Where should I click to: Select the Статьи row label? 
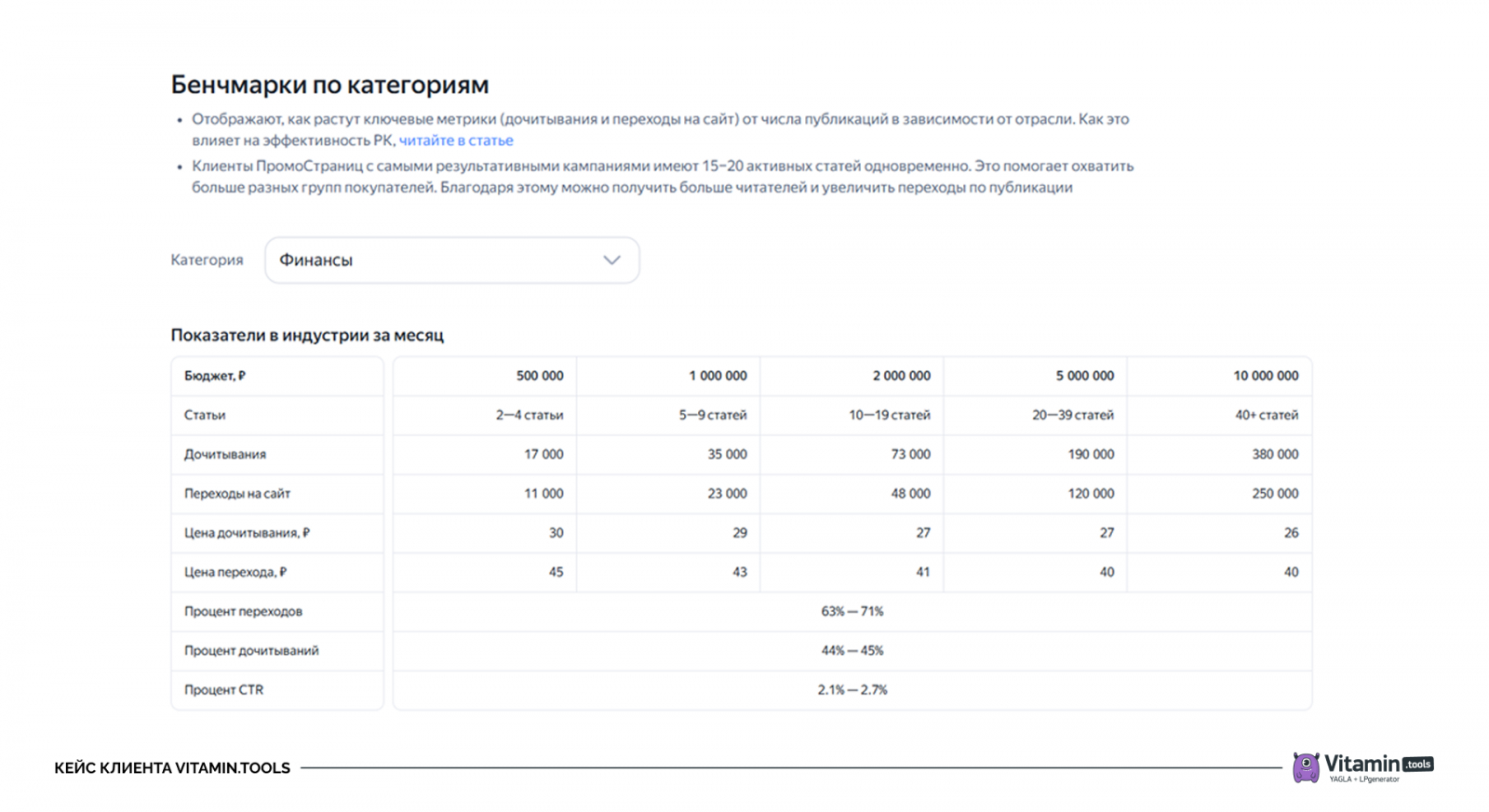(205, 415)
